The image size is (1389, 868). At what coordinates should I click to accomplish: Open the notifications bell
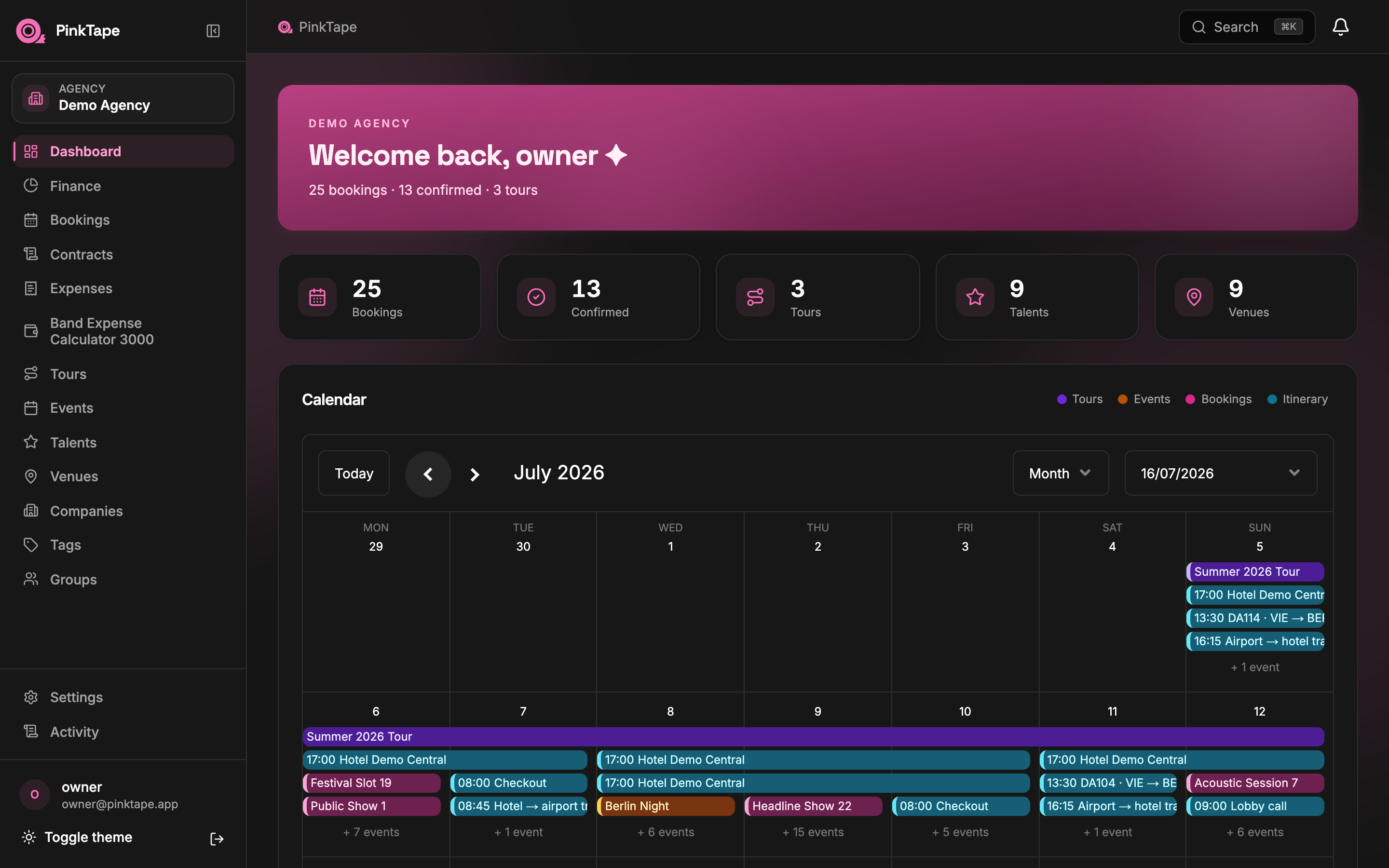tap(1340, 27)
